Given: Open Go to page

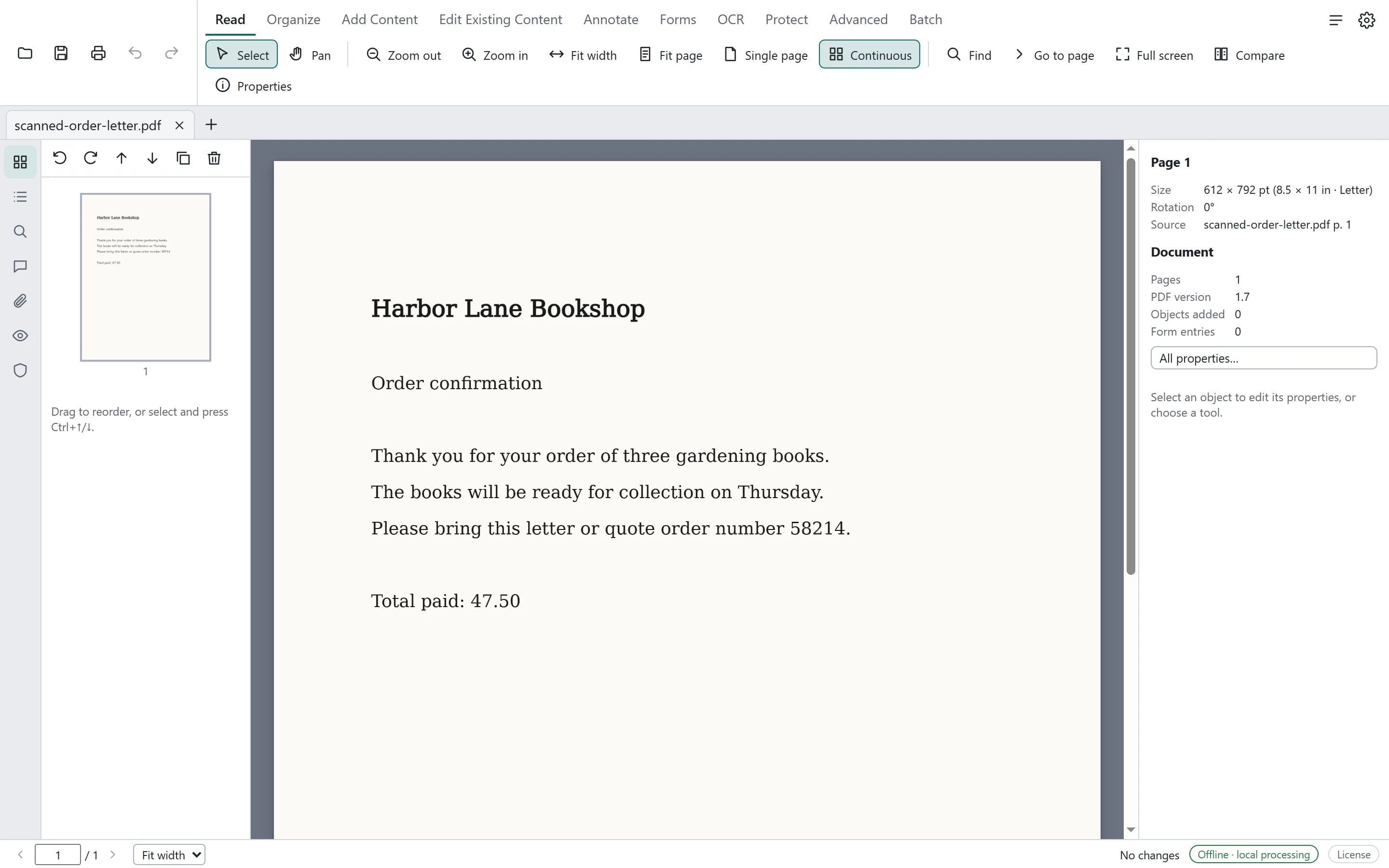Looking at the screenshot, I should [1054, 54].
